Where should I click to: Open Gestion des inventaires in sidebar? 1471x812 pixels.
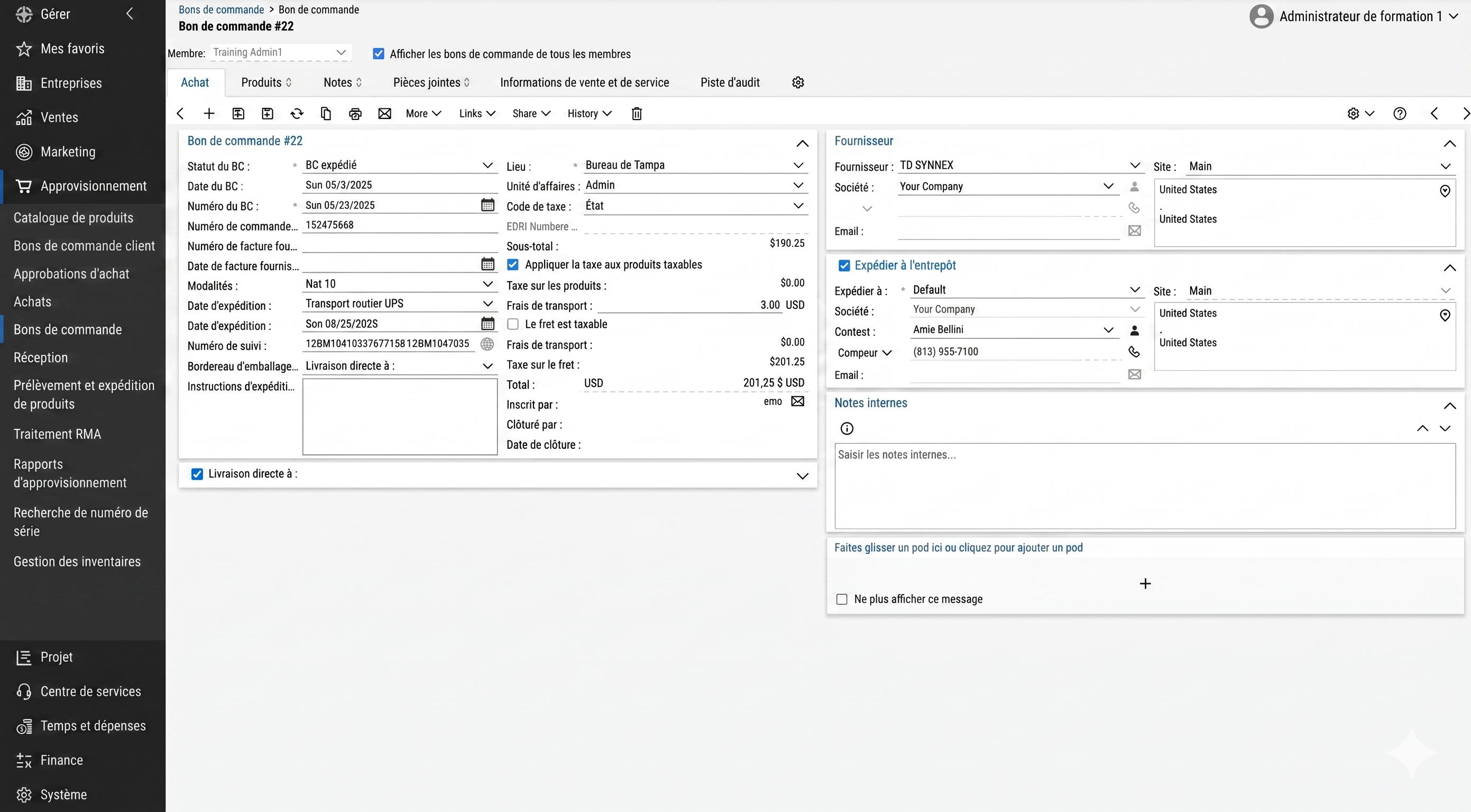pos(77,562)
